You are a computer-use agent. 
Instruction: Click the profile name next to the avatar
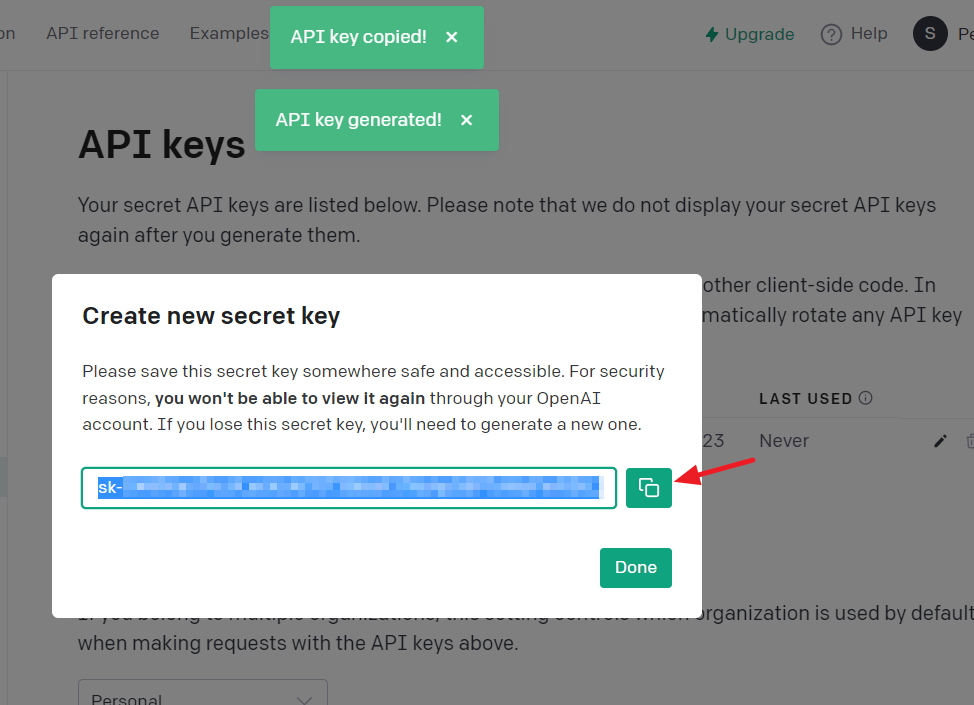[x=964, y=33]
